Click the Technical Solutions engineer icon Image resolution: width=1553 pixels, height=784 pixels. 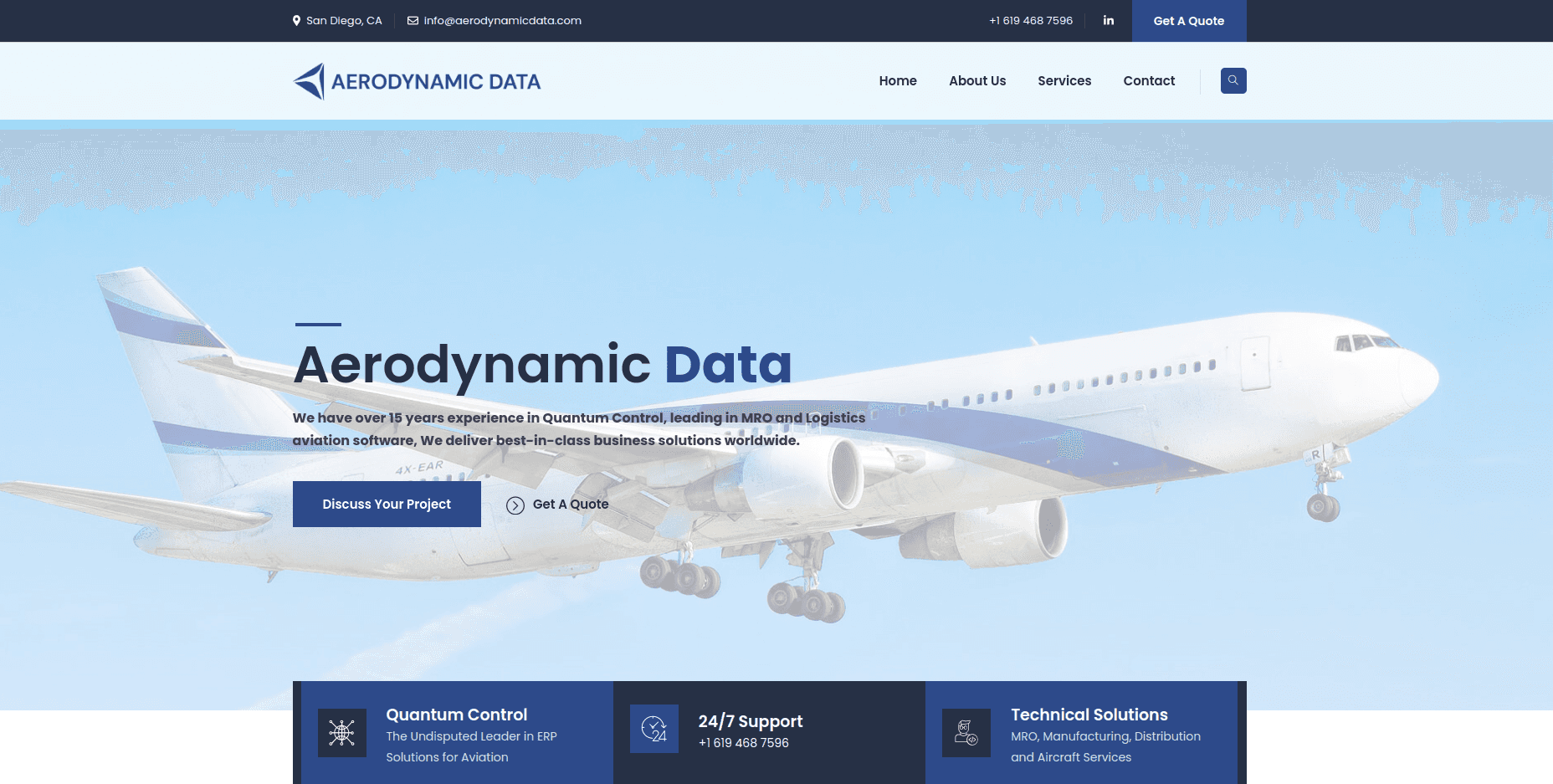click(x=966, y=733)
